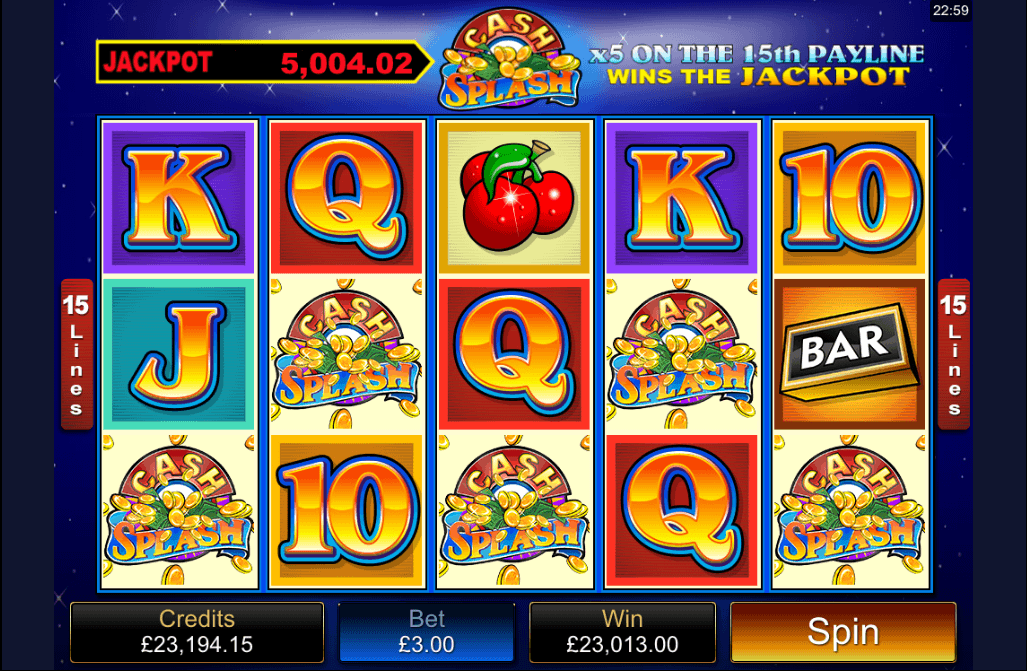Click the Win amount display
The image size is (1027, 671).
622,632
